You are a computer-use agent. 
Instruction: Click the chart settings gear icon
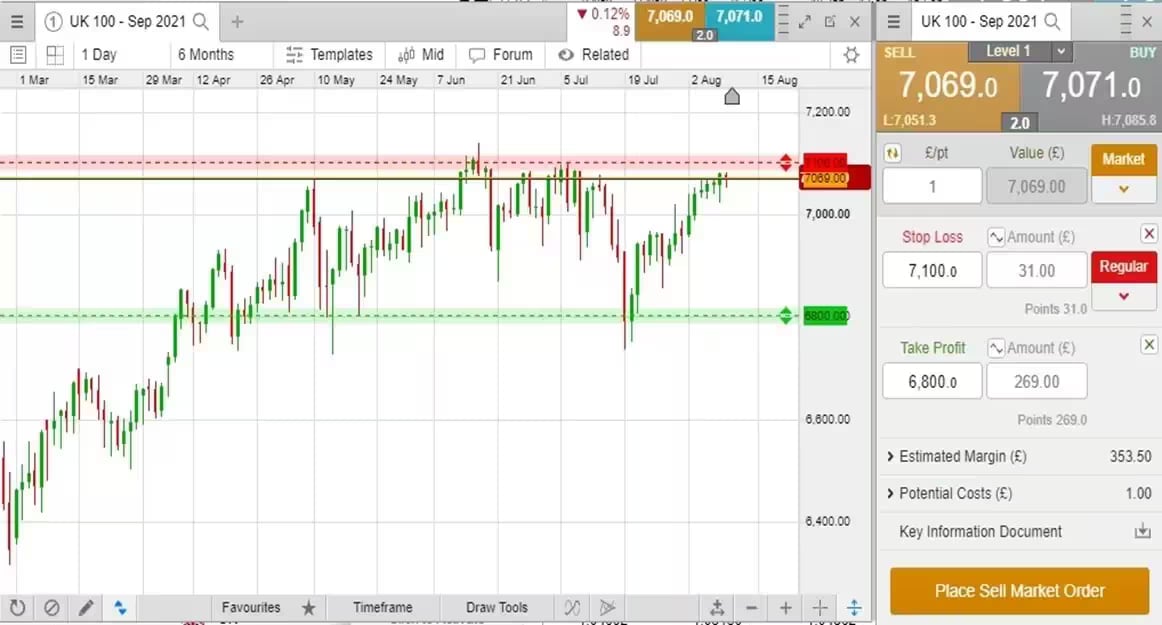click(x=851, y=54)
